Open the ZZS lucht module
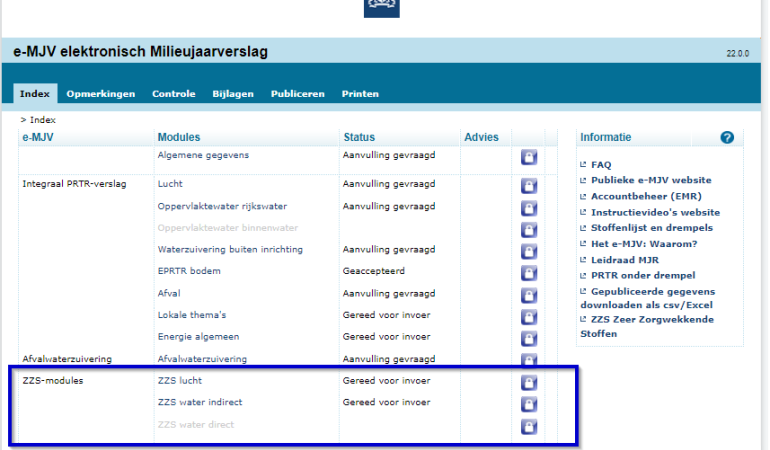 coord(180,381)
